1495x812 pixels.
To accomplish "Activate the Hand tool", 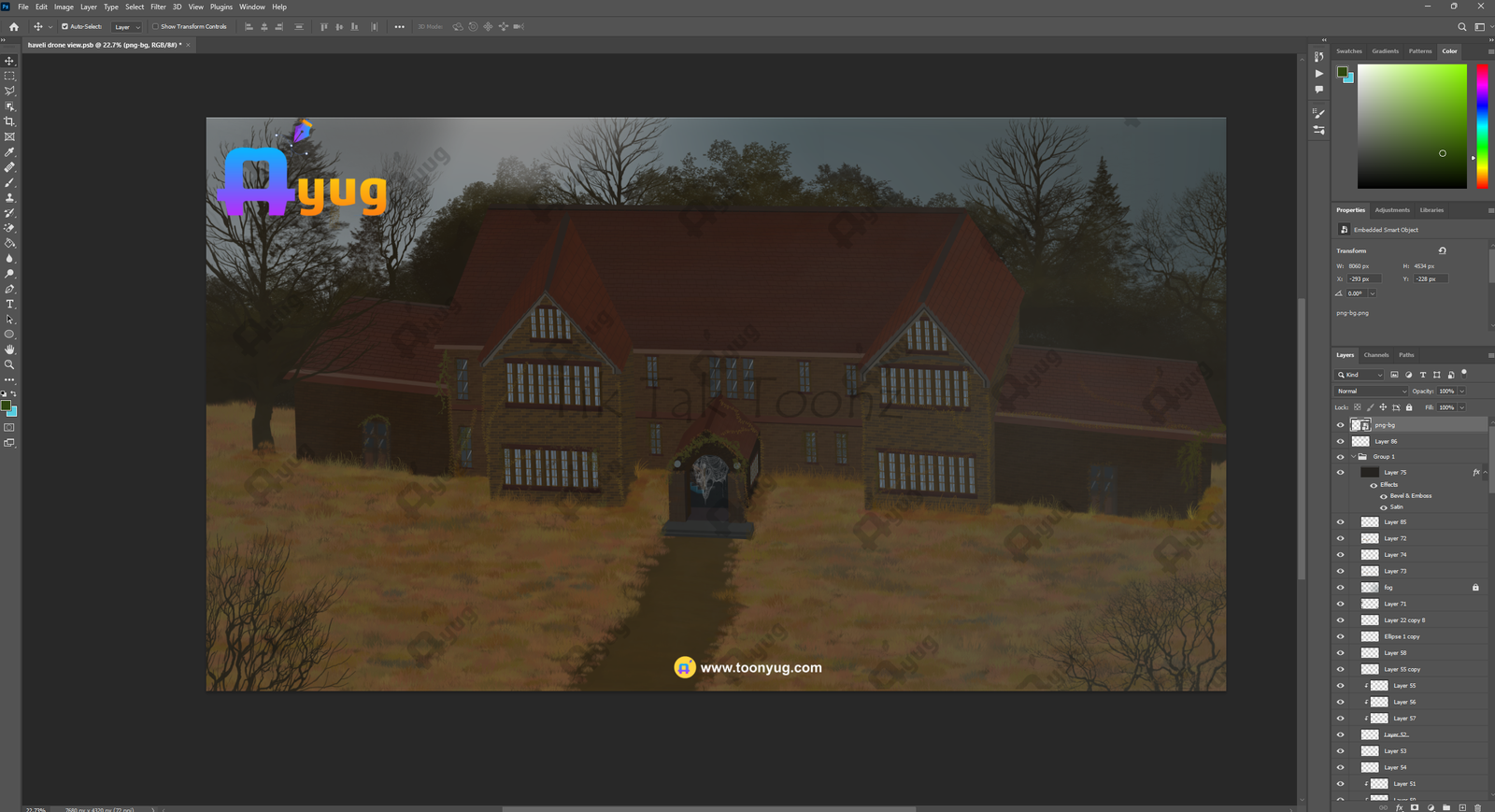I will point(10,349).
